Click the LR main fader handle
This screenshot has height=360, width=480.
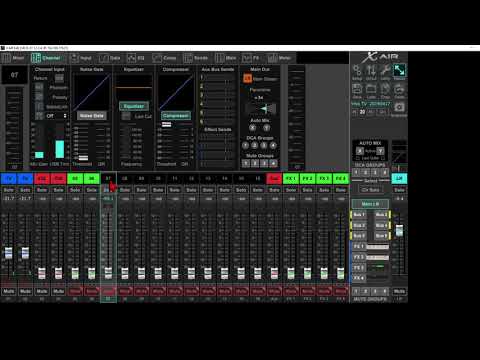(399, 230)
